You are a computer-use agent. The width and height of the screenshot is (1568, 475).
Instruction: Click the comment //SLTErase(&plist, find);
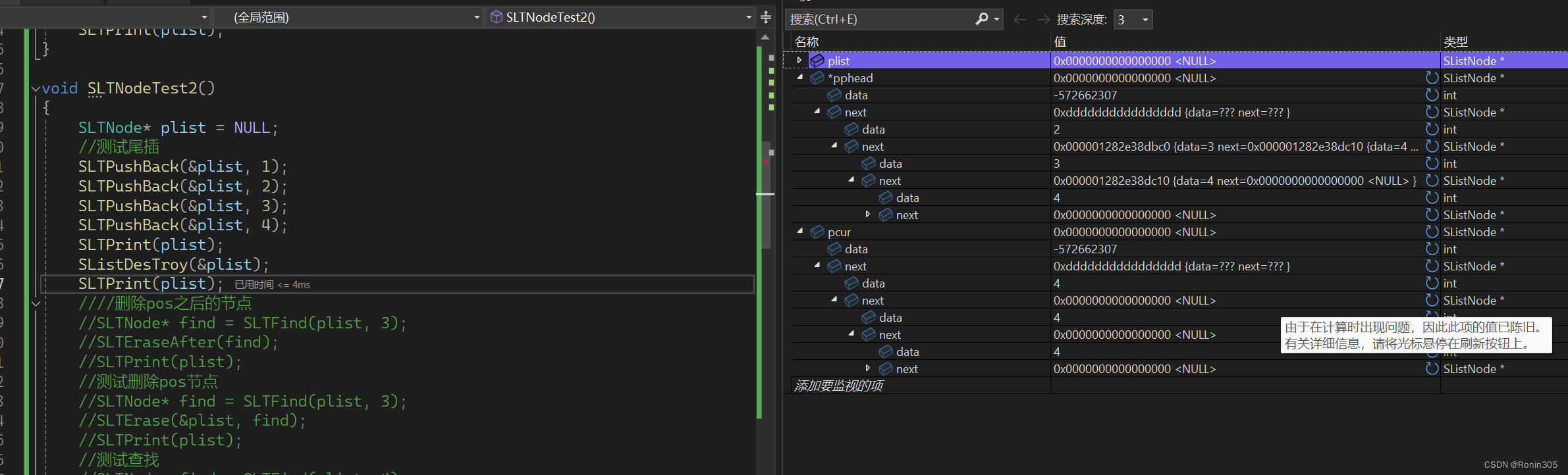(192, 420)
